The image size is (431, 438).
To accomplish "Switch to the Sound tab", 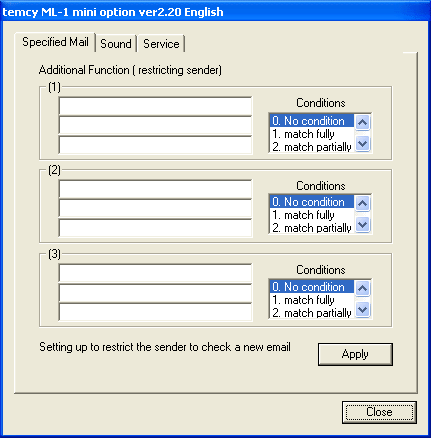I will pyautogui.click(x=116, y=44).
